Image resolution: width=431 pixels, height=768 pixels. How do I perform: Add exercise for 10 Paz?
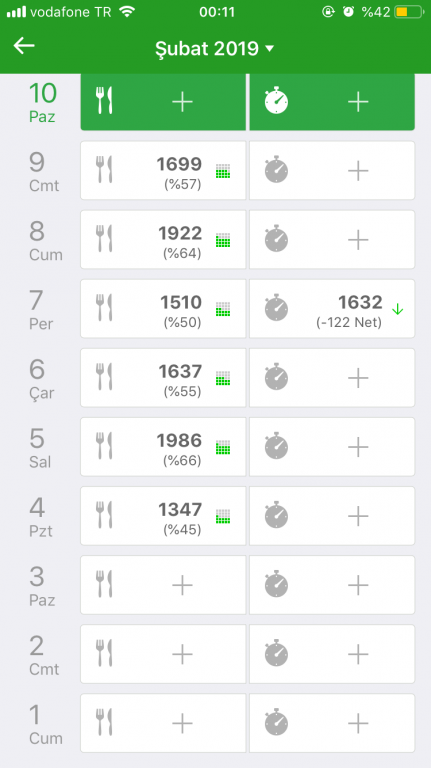(x=332, y=102)
